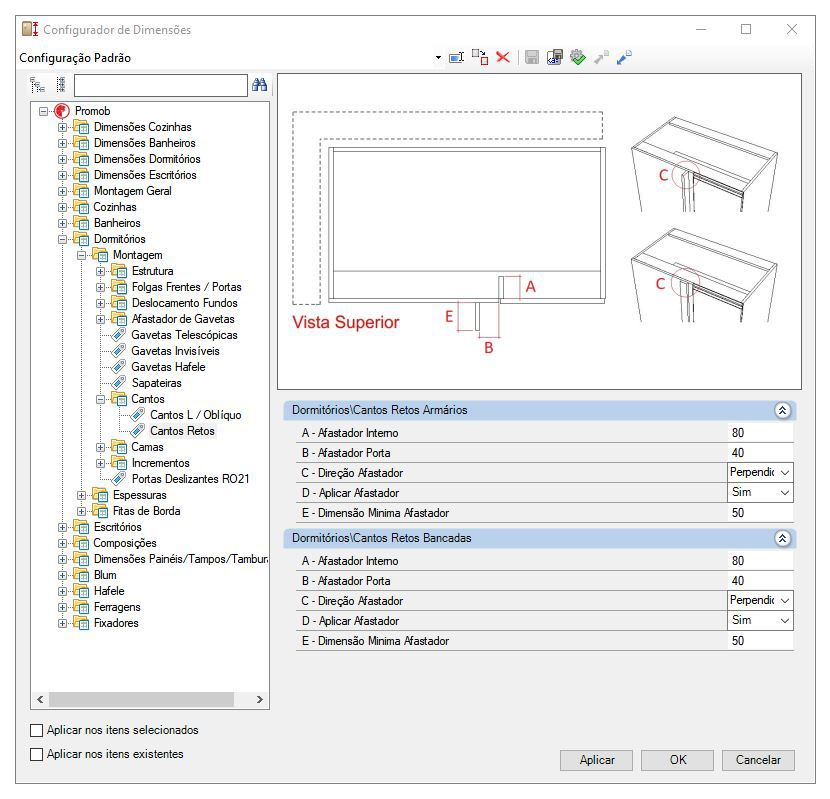
Task: Click the tree's horizontal scrollbar left arrow
Action: pyautogui.click(x=40, y=699)
